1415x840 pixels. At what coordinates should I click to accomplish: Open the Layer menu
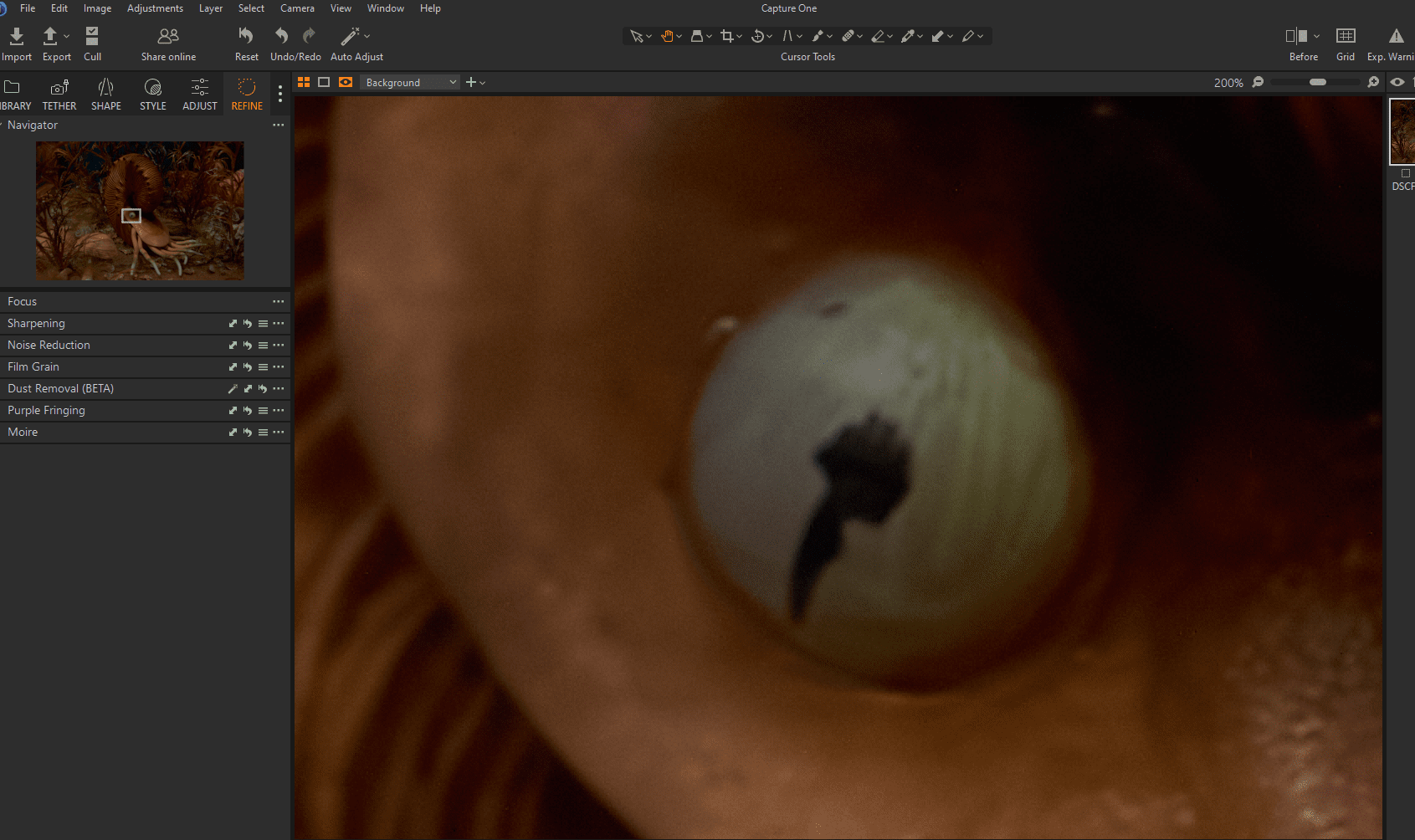(211, 8)
